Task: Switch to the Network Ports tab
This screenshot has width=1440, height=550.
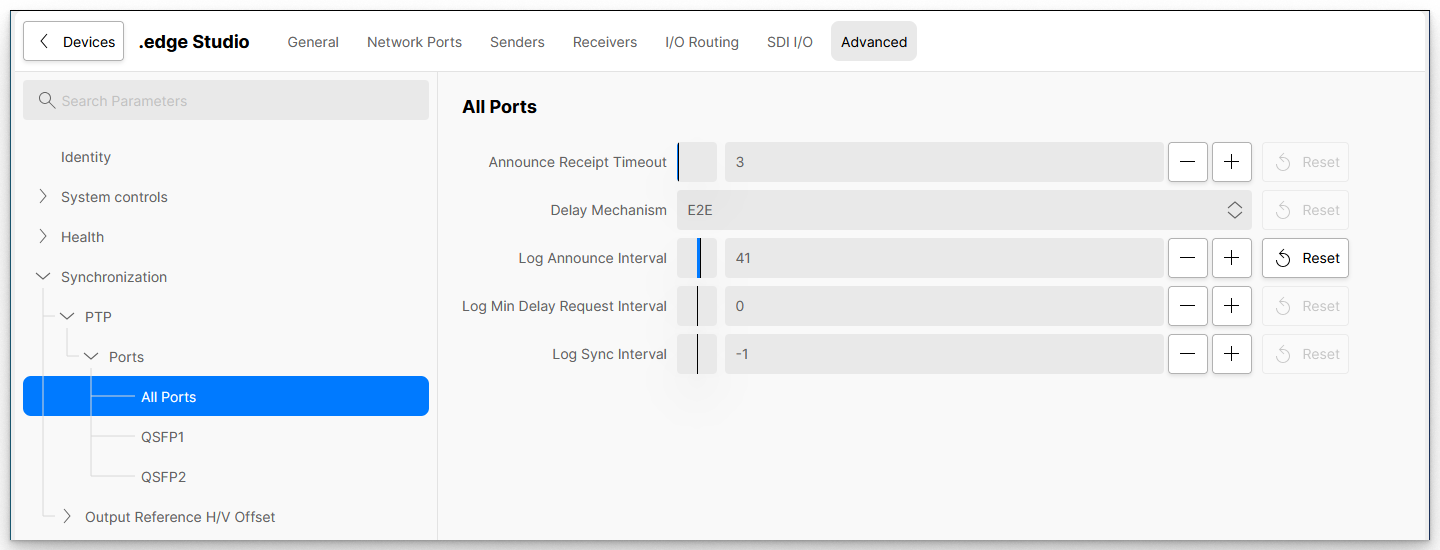Action: point(414,42)
